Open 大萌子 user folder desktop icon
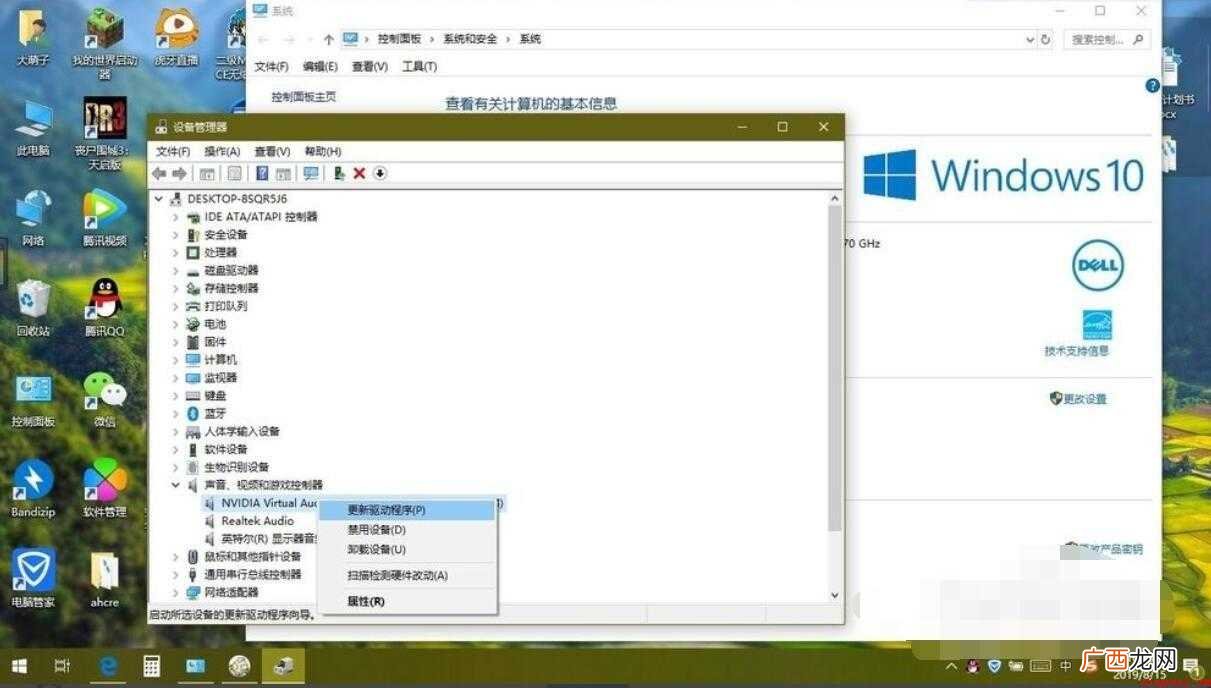This screenshot has height=688, width=1211. pos(33,37)
